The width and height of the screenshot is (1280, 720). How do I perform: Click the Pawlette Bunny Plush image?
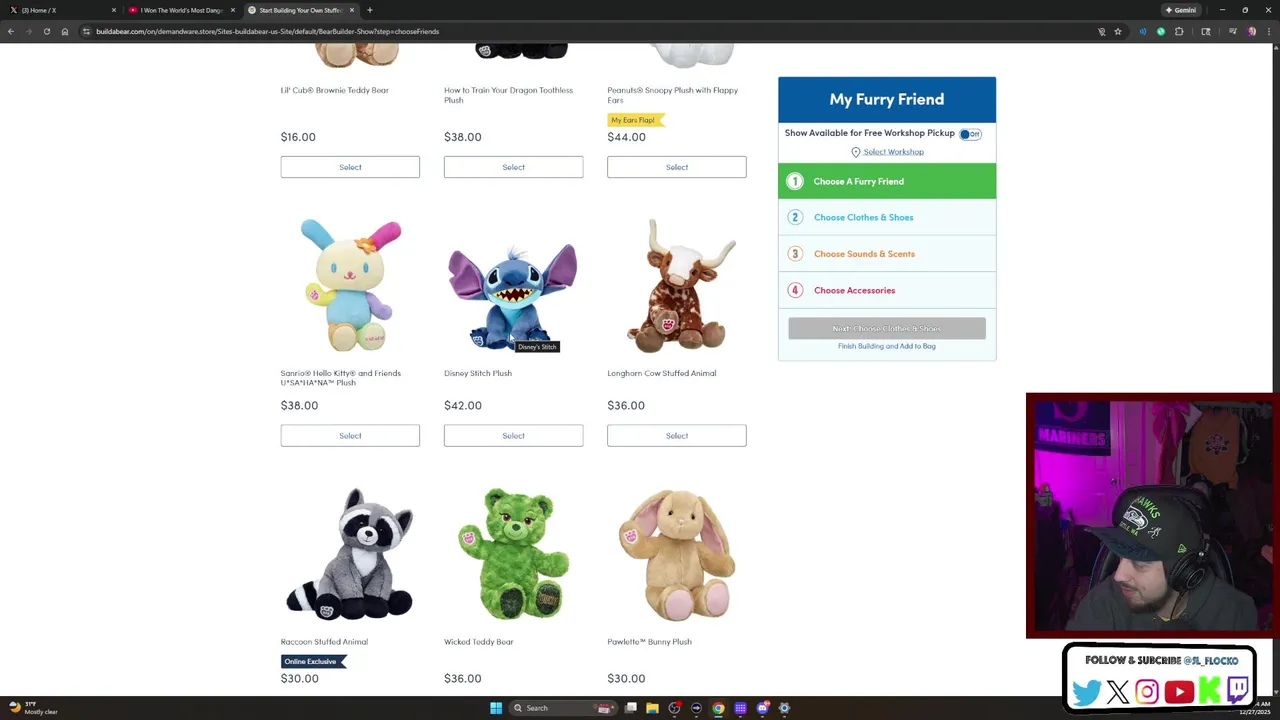[x=677, y=555]
